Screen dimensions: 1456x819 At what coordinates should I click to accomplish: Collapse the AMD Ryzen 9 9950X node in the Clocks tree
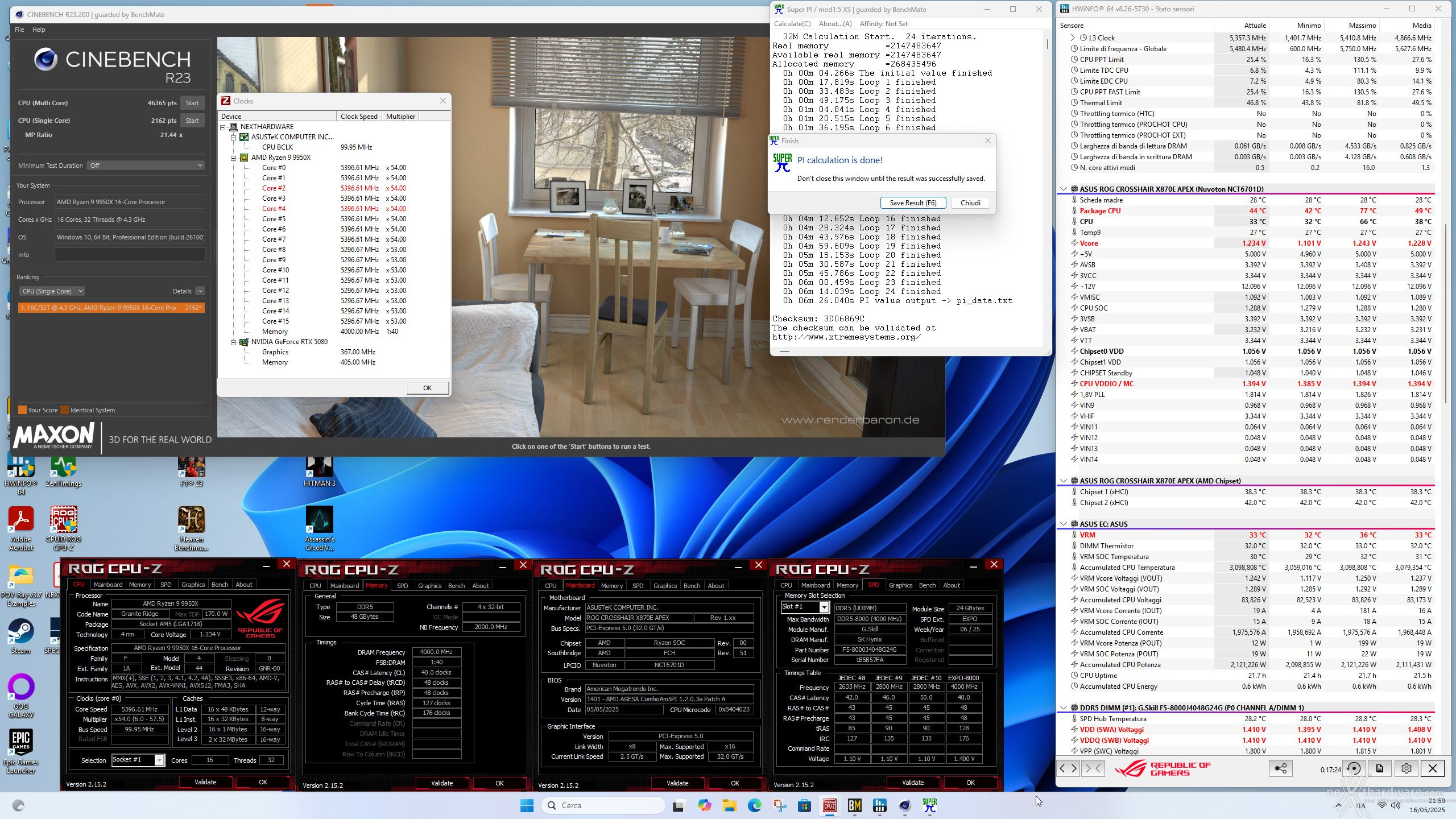click(x=234, y=158)
